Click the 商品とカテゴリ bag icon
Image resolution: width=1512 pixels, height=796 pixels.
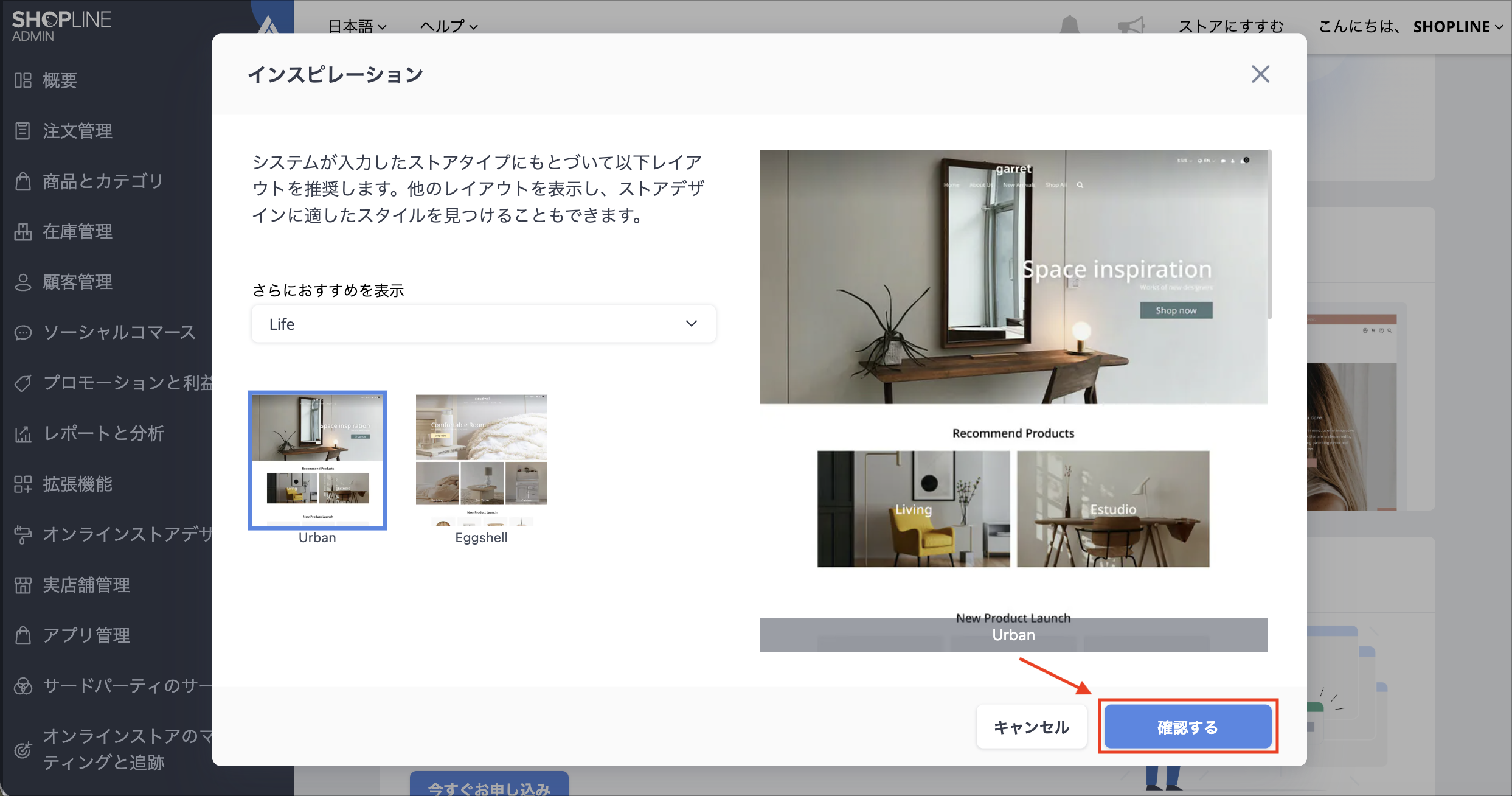tap(23, 181)
